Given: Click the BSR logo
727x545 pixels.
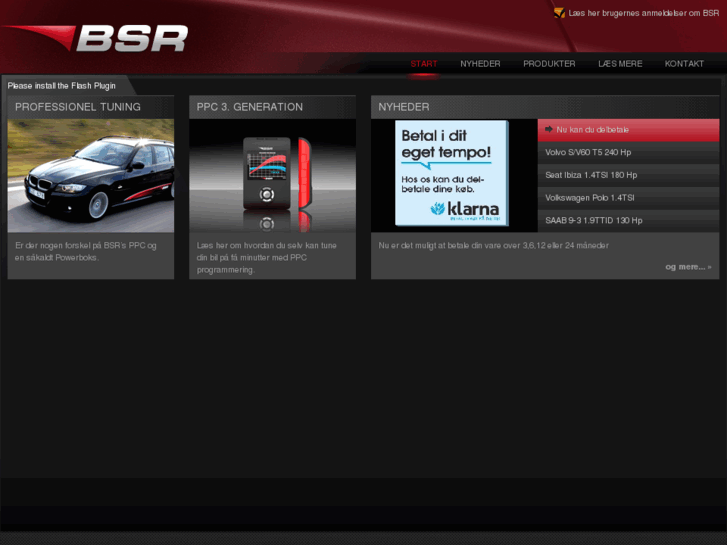Looking at the screenshot, I should (95, 38).
